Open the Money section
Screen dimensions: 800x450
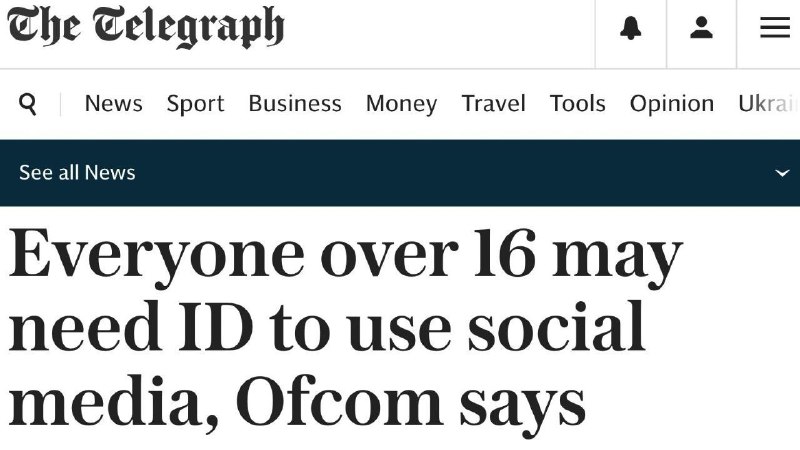click(402, 104)
